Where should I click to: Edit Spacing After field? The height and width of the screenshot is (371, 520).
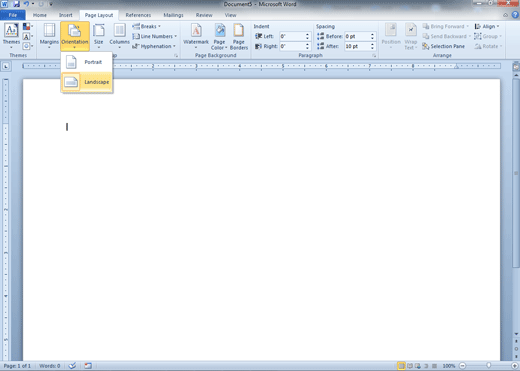(x=357, y=46)
